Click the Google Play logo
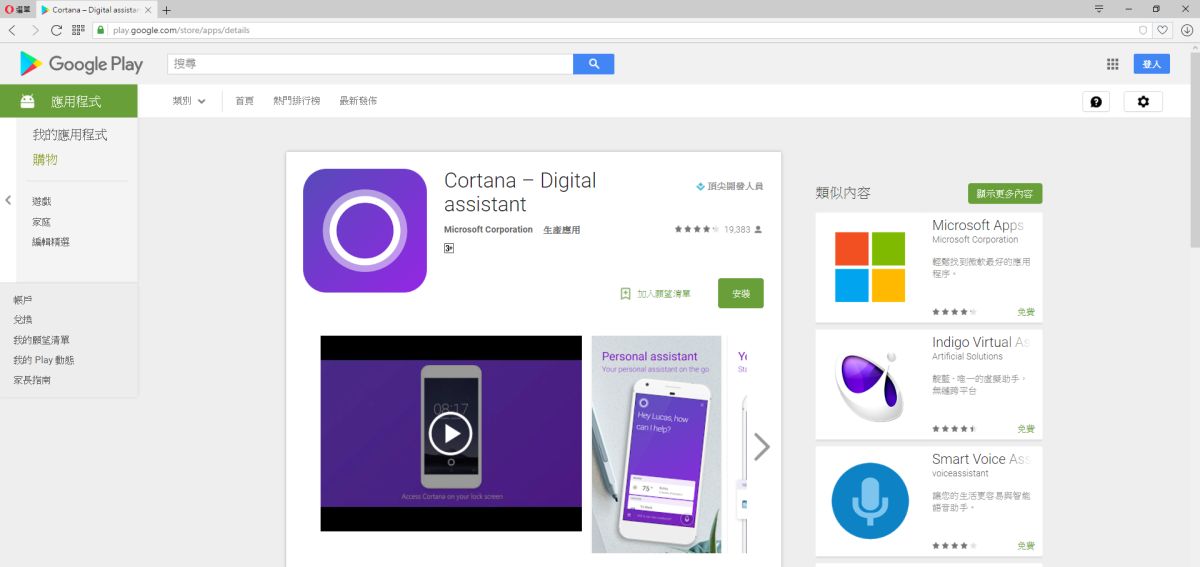 point(81,64)
